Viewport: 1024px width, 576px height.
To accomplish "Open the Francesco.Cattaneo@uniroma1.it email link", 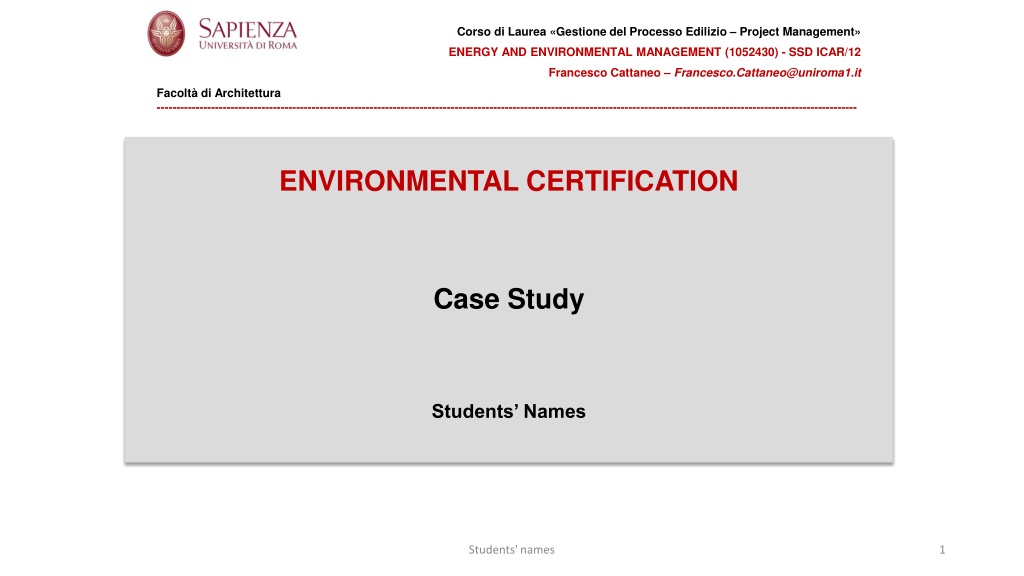I will (768, 72).
